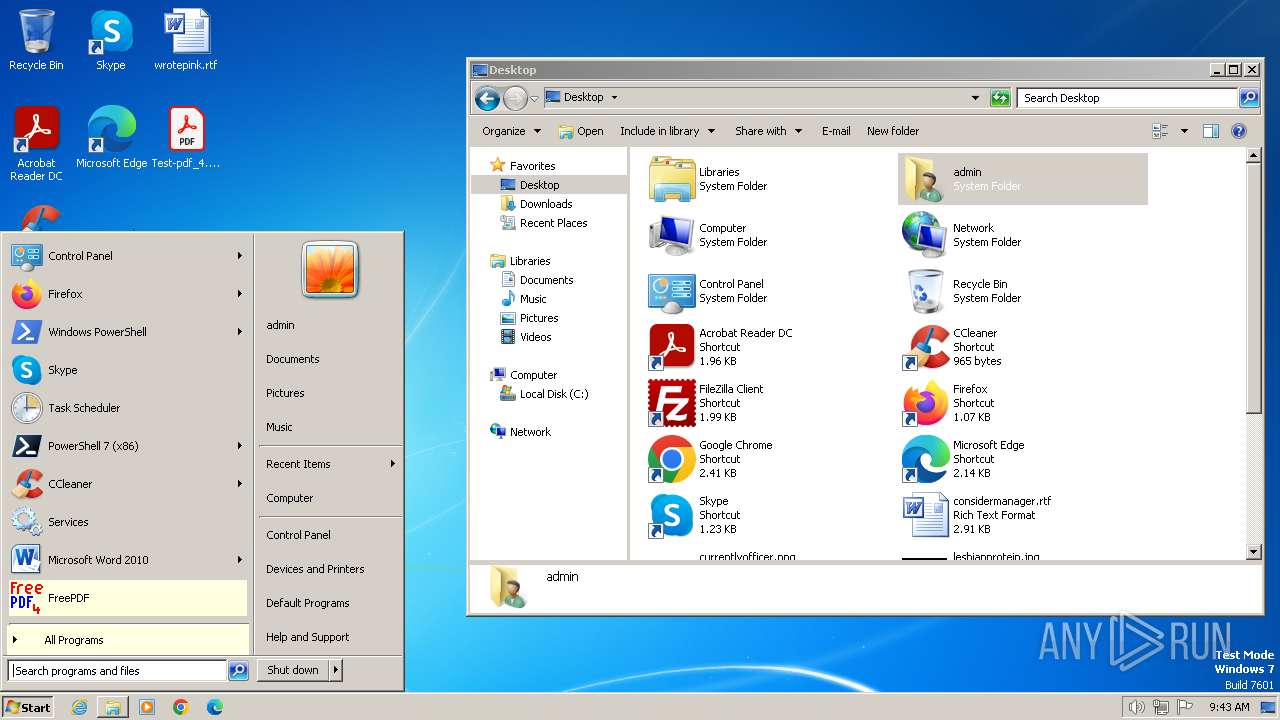This screenshot has width=1280, height=720.
Task: Open Task Scheduler from Start menu
Action: (x=128, y=408)
